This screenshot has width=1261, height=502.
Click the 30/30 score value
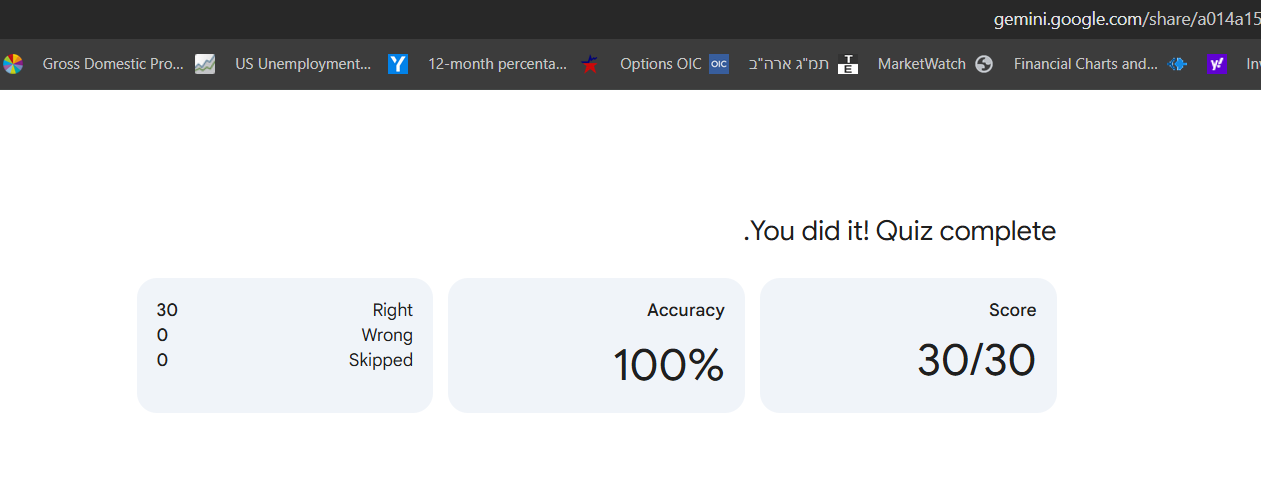tap(975, 360)
